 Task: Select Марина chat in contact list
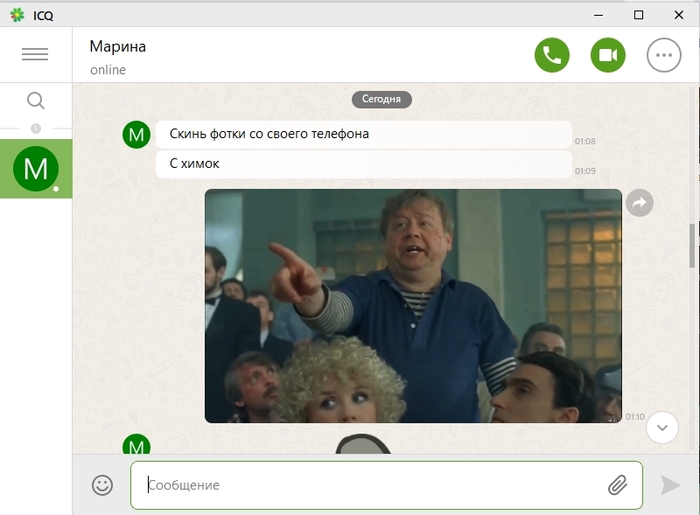[36, 168]
